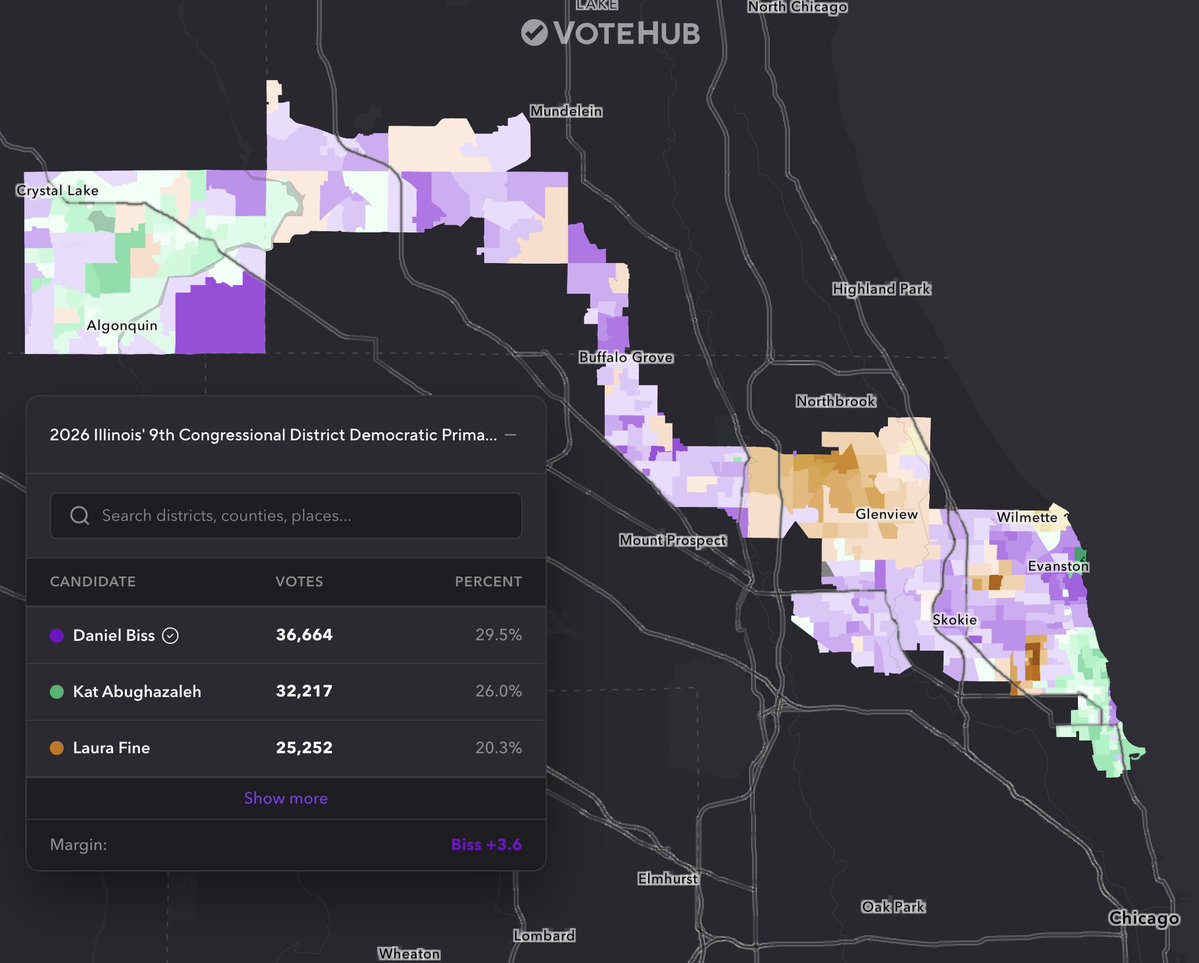Click the winner check badge beside Daniel Biss
Screen dimensions: 1199x963
tap(170, 635)
